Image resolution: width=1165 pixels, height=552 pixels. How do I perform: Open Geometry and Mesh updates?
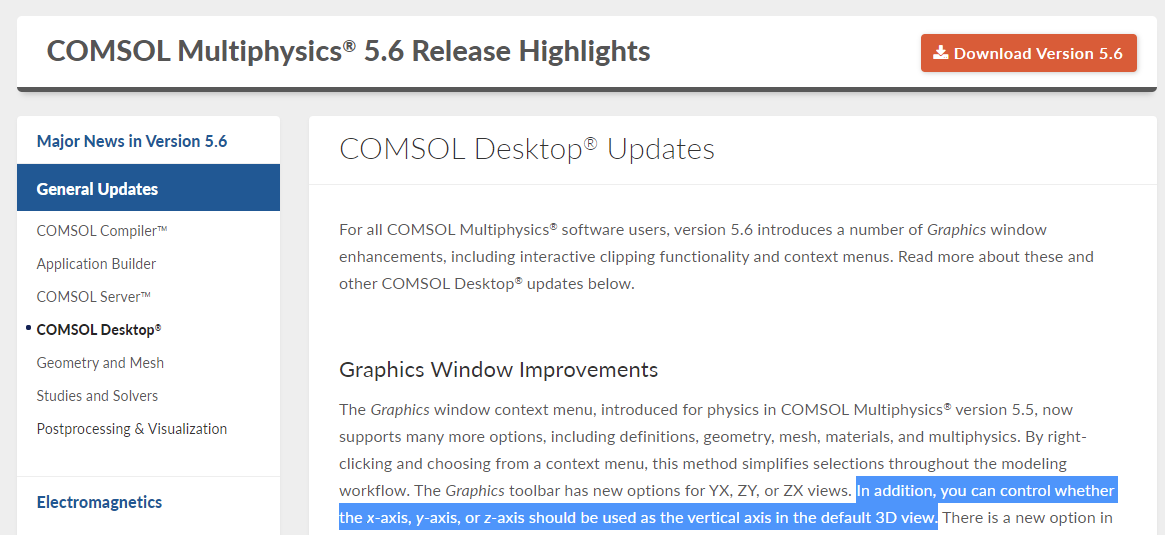(x=100, y=363)
